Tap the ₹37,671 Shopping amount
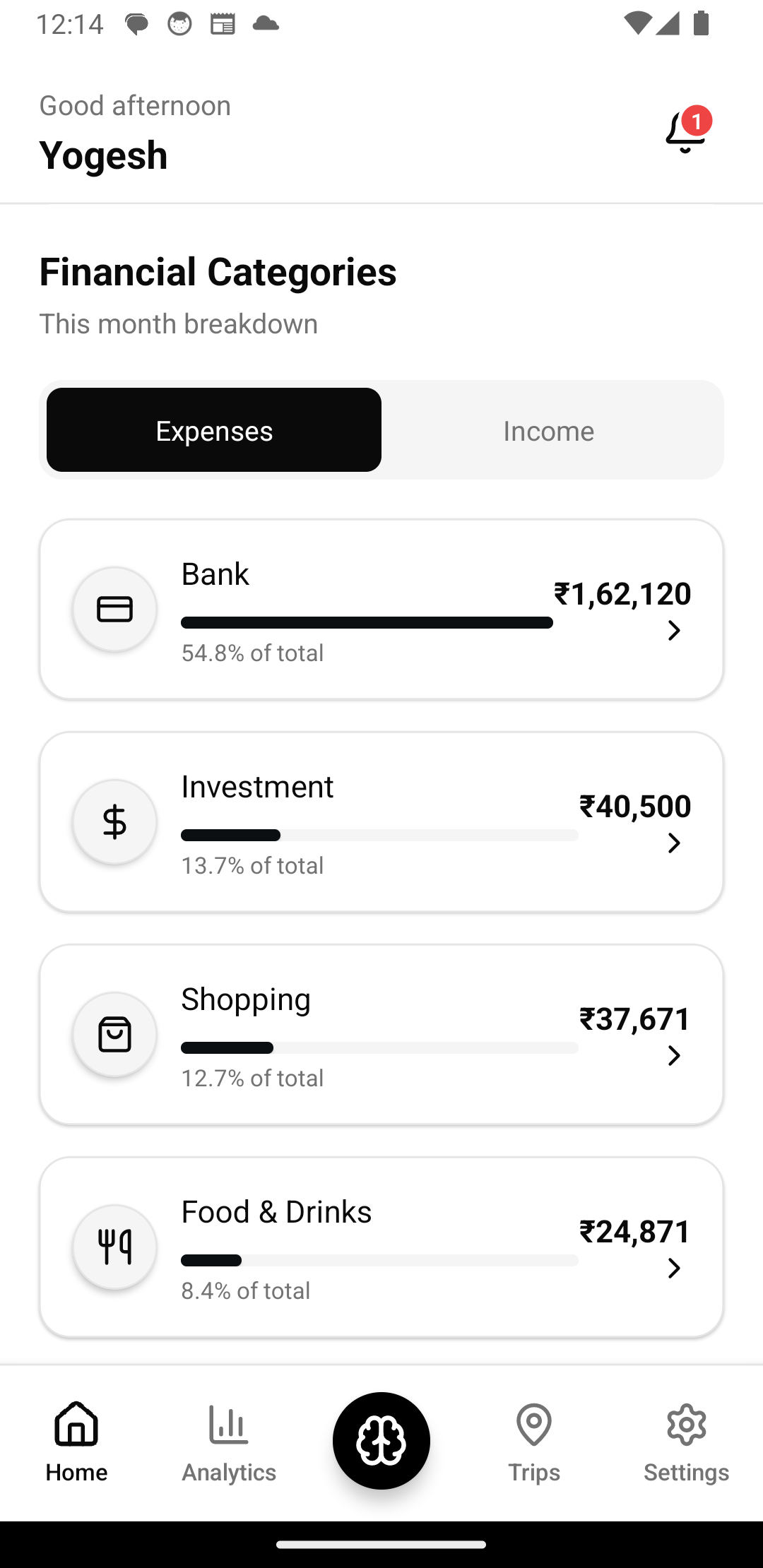Screen dimensions: 763x1568 click(x=635, y=1018)
